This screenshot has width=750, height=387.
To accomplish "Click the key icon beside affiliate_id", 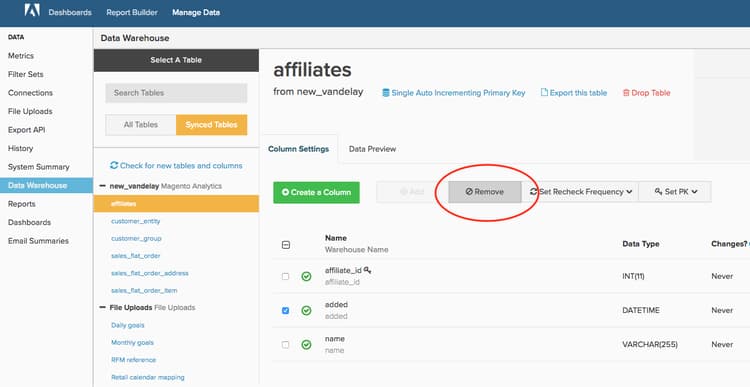I will [x=367, y=270].
